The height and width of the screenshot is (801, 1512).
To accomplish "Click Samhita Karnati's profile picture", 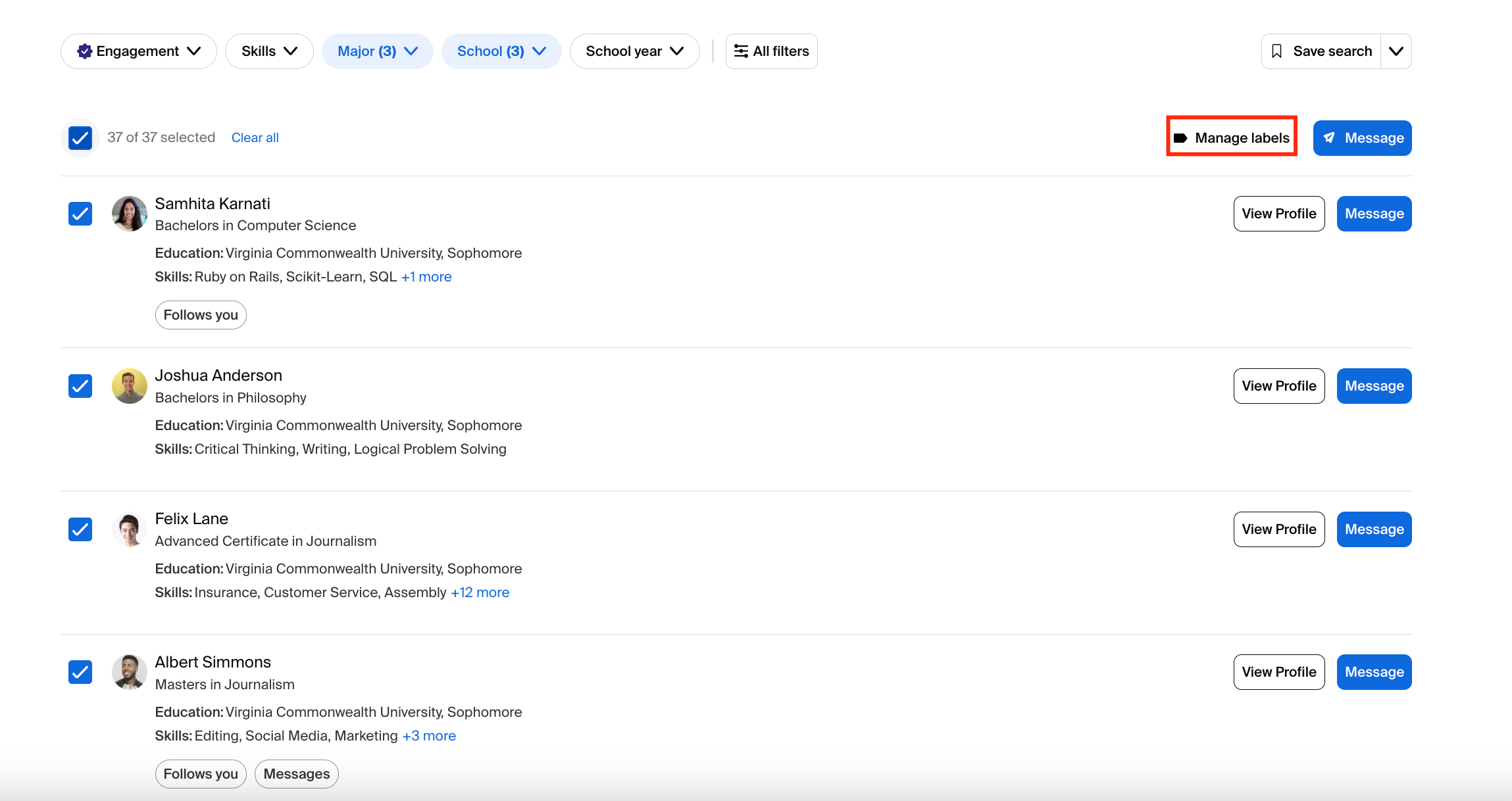I will [130, 213].
